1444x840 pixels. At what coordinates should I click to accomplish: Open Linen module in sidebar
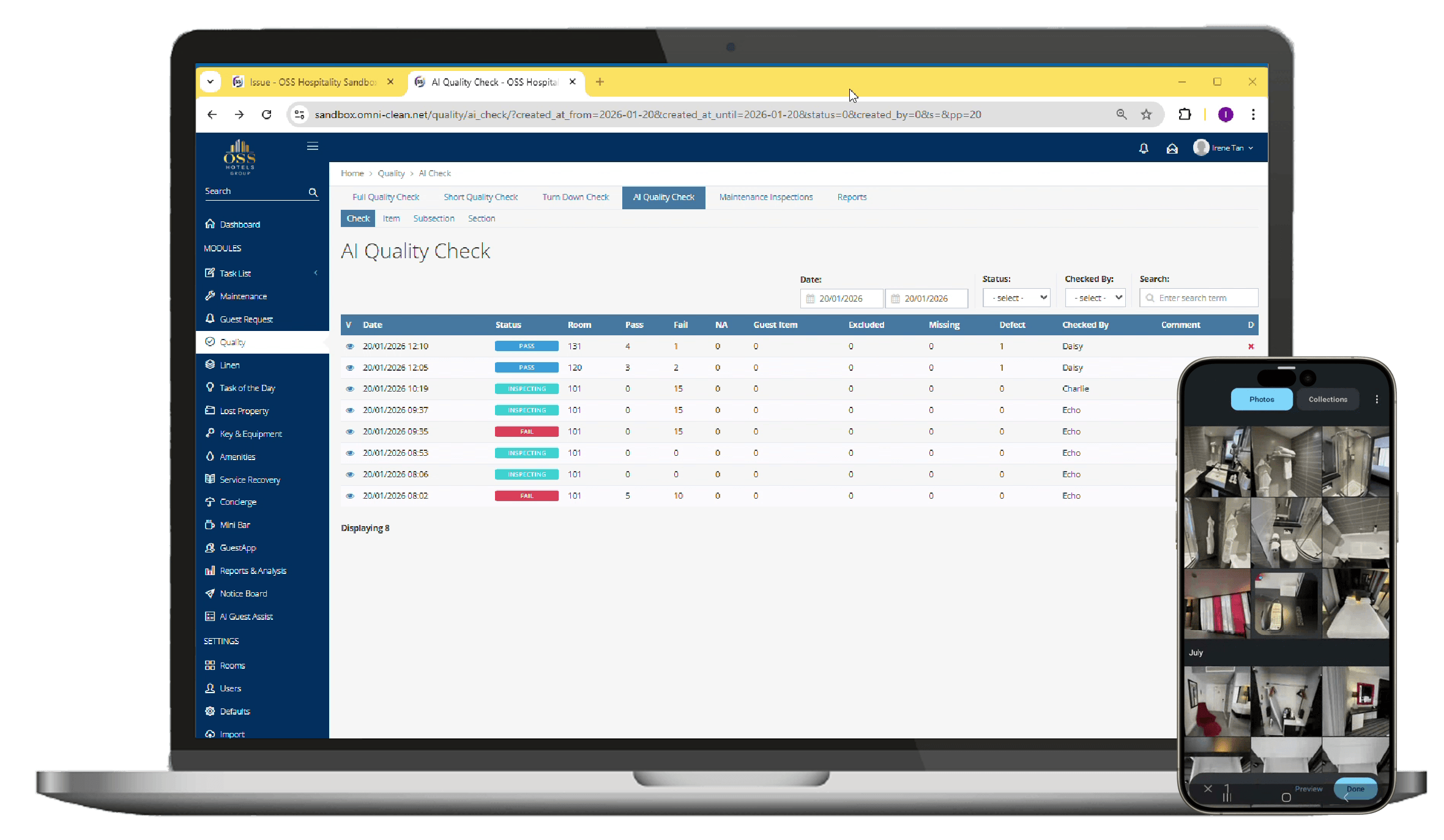pyautogui.click(x=229, y=365)
